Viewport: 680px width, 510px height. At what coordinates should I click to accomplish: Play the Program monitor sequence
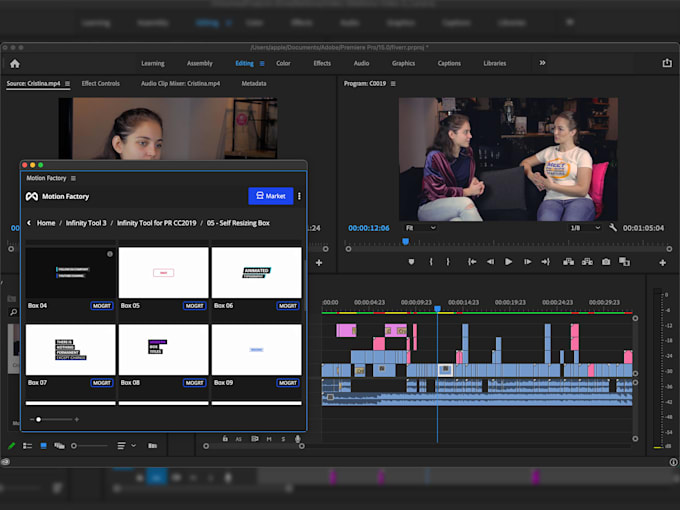pos(508,262)
